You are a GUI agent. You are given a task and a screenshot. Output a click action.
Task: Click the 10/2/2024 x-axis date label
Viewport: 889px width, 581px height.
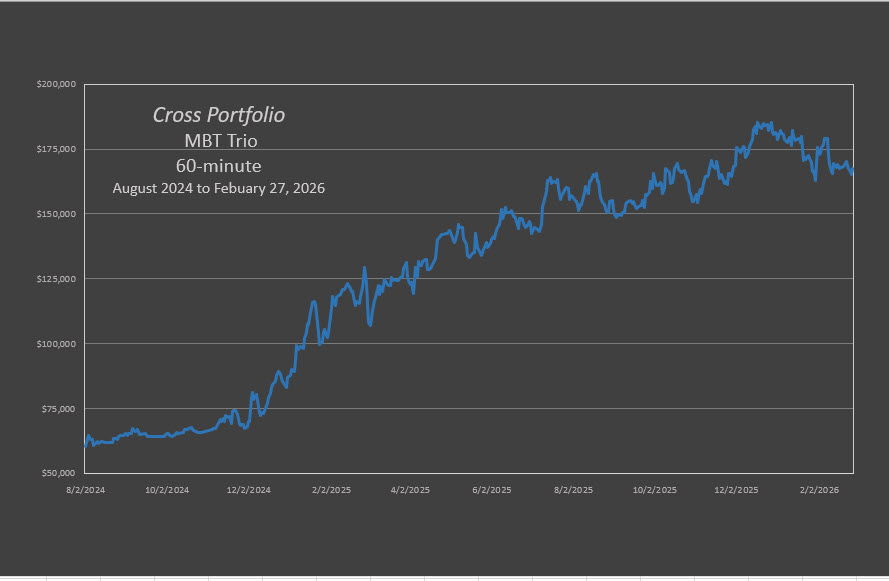coord(167,491)
